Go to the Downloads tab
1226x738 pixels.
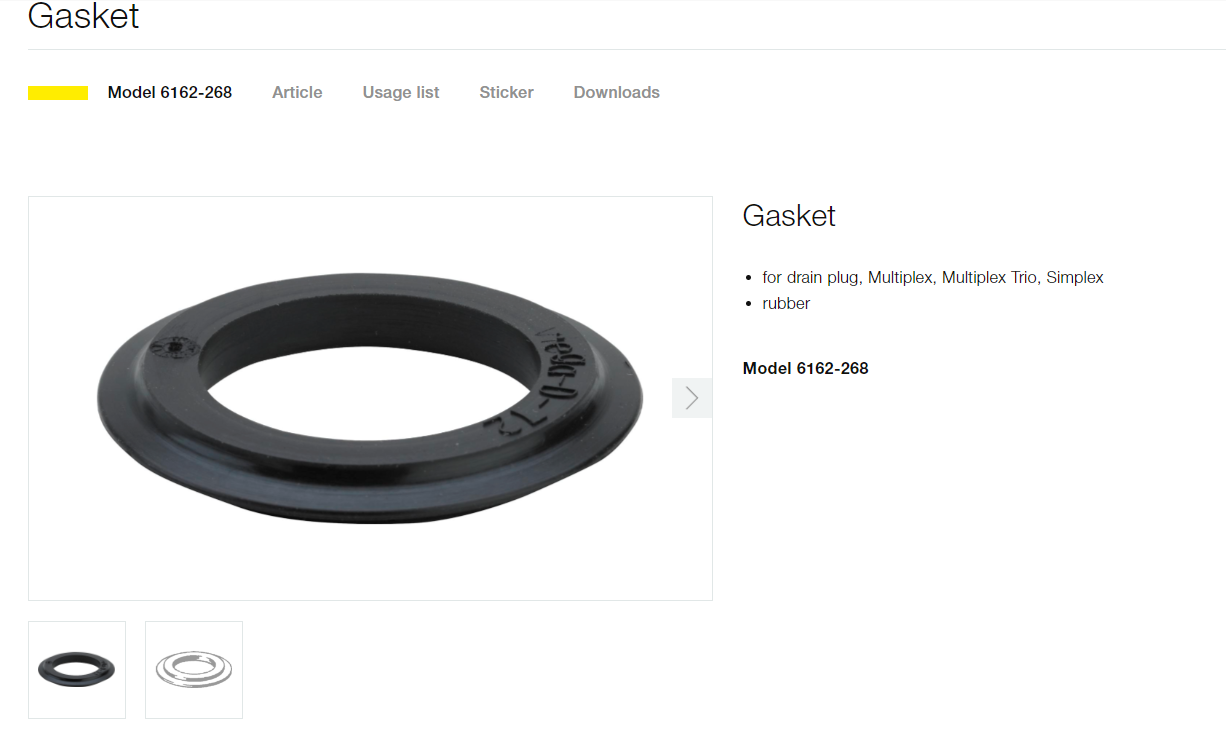[617, 92]
